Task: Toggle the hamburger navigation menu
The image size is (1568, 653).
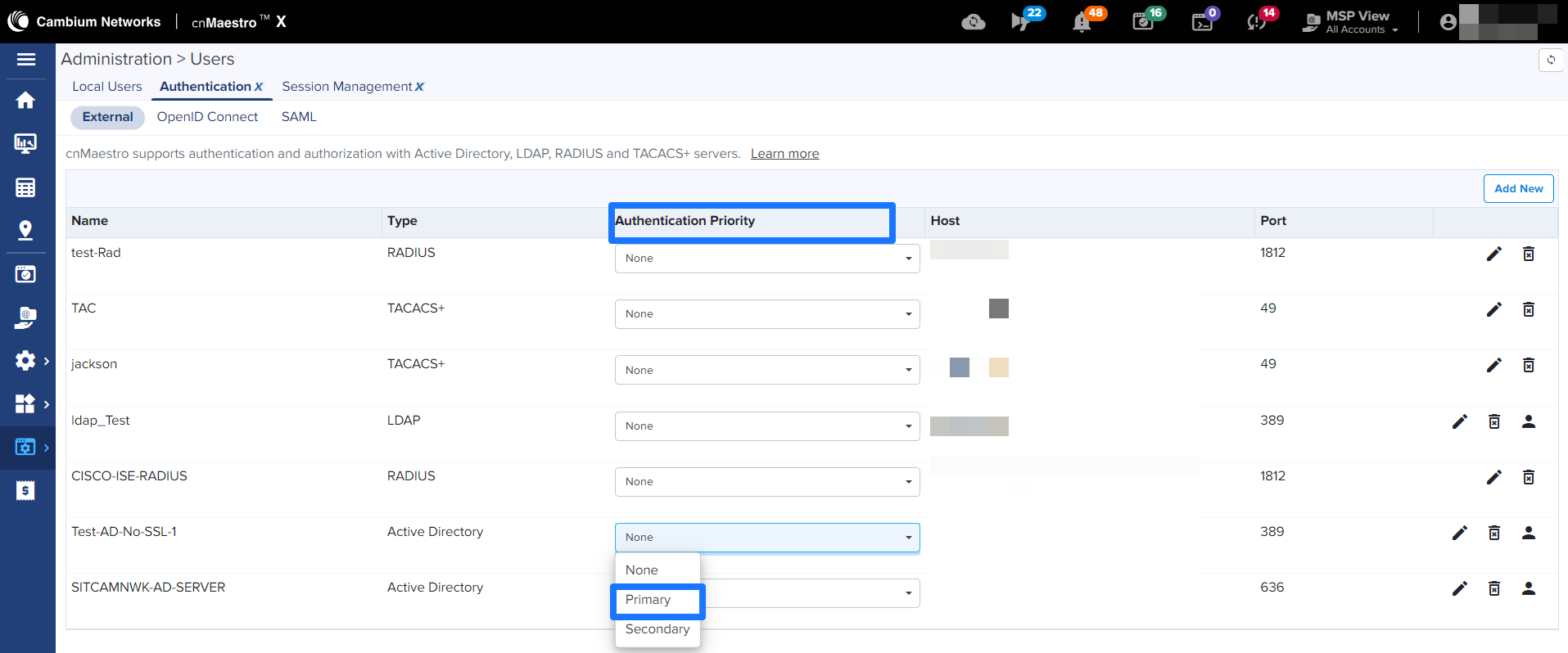Action: 26,59
